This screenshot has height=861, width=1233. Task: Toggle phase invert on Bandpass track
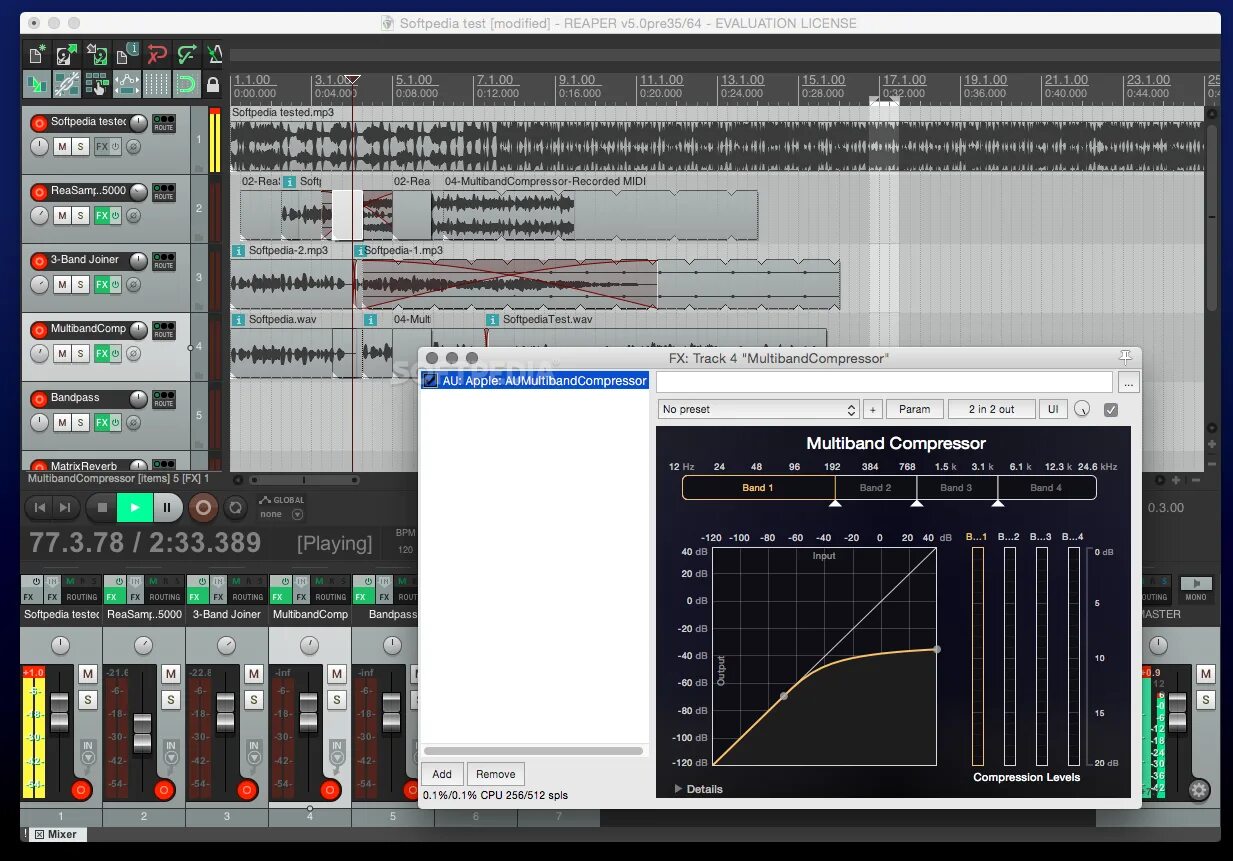coord(133,423)
